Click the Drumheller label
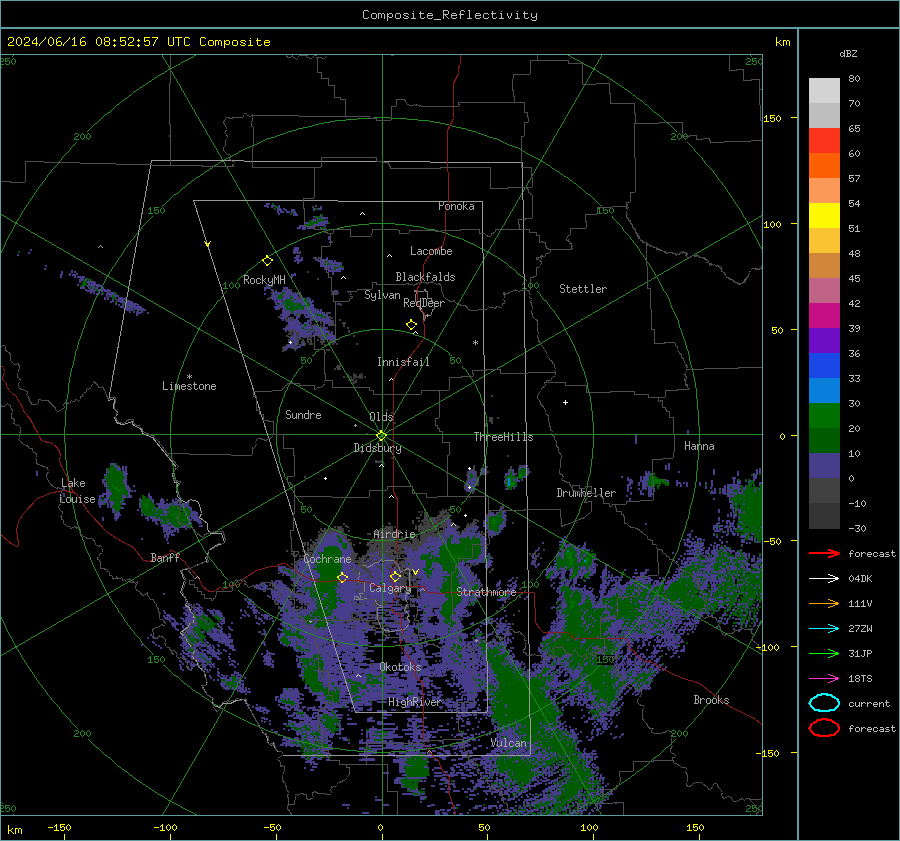The width and height of the screenshot is (900, 841). pyautogui.click(x=586, y=493)
